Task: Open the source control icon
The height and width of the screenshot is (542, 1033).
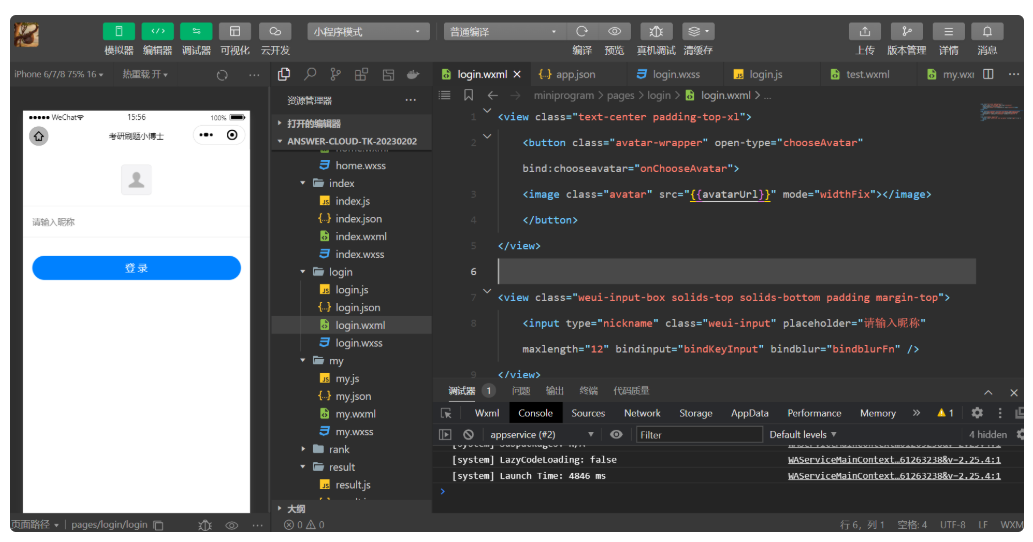Action: (x=336, y=74)
